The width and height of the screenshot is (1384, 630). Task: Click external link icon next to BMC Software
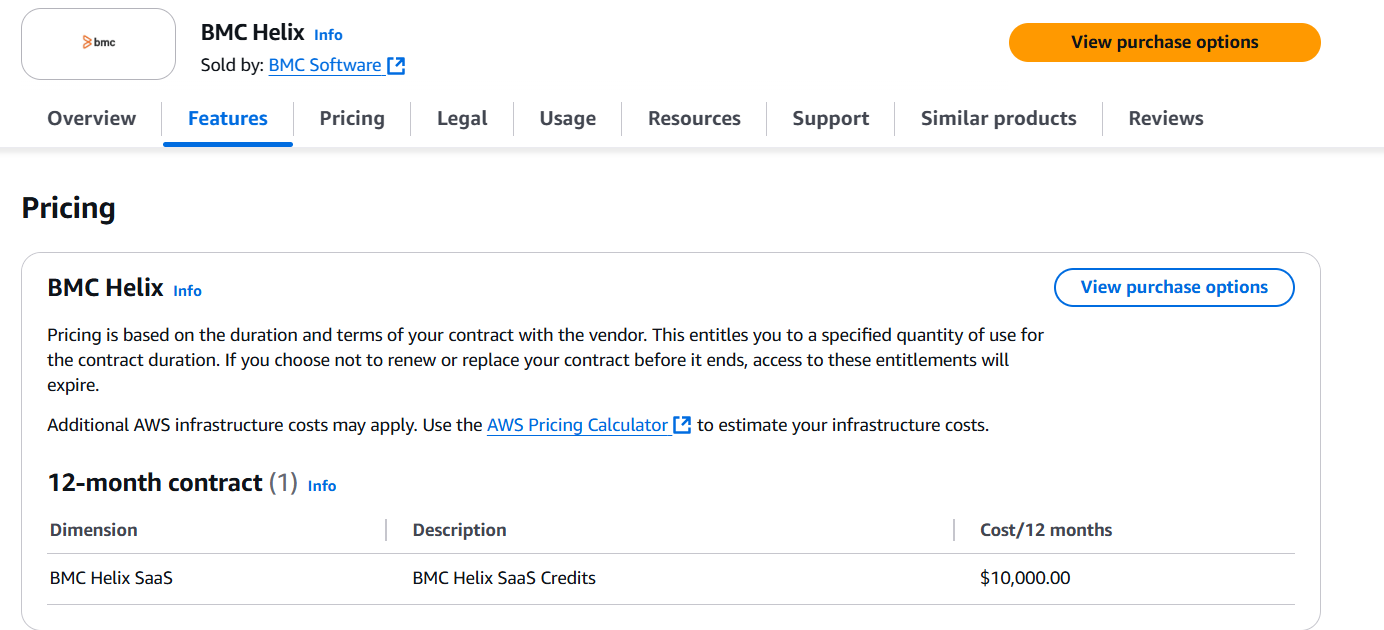click(397, 66)
